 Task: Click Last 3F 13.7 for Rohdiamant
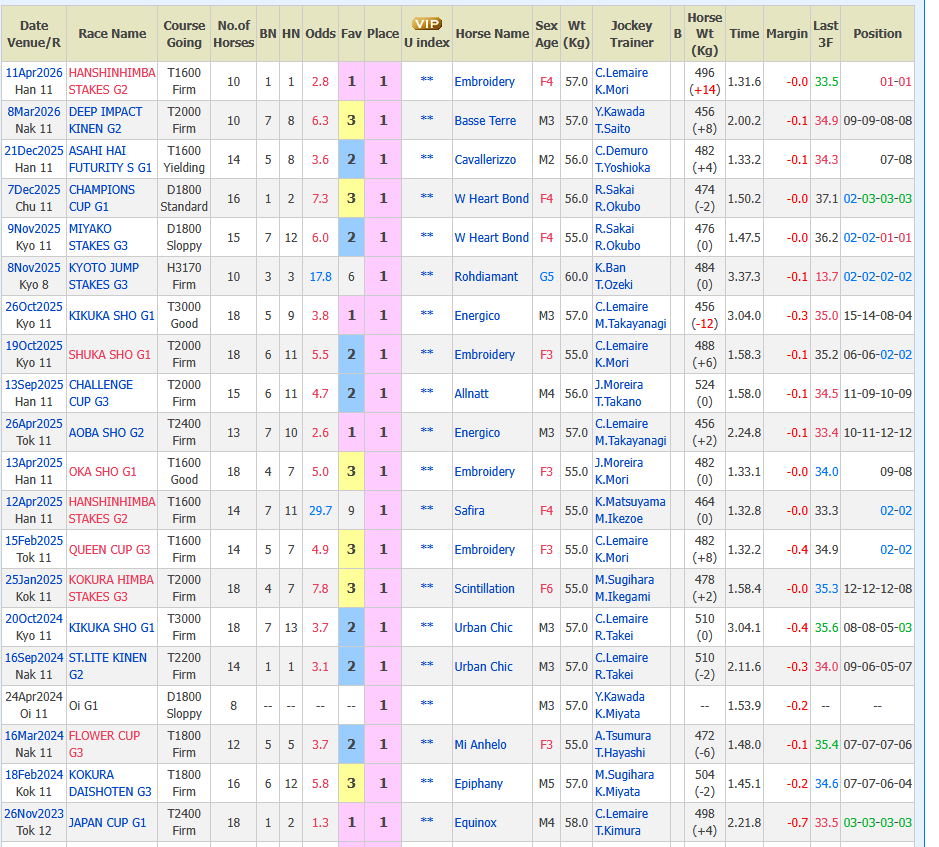[826, 276]
